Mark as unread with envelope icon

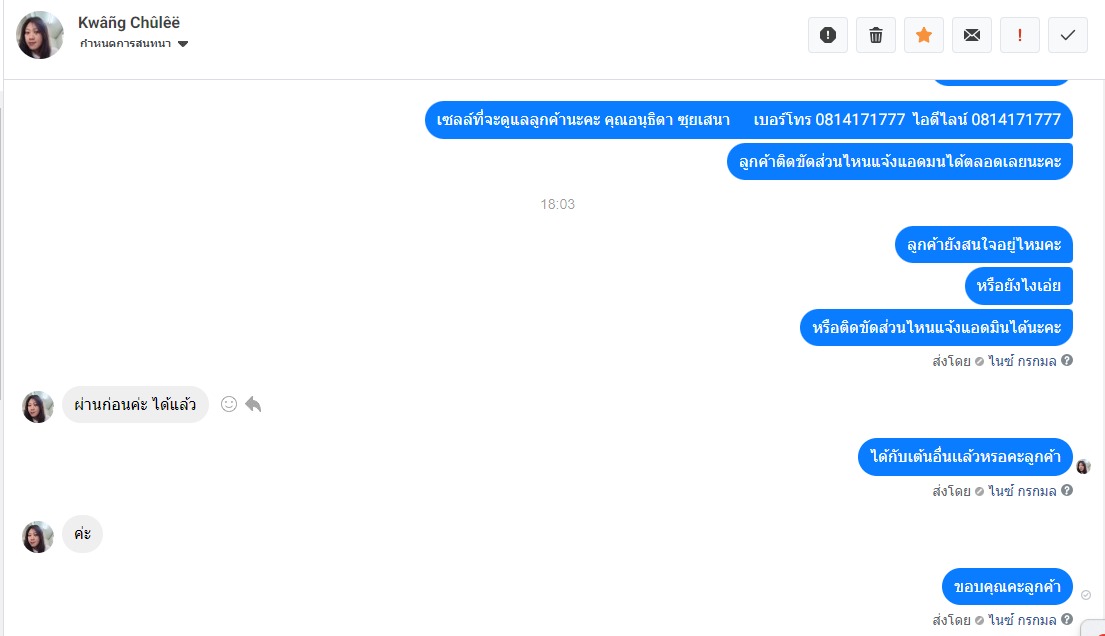(x=971, y=35)
